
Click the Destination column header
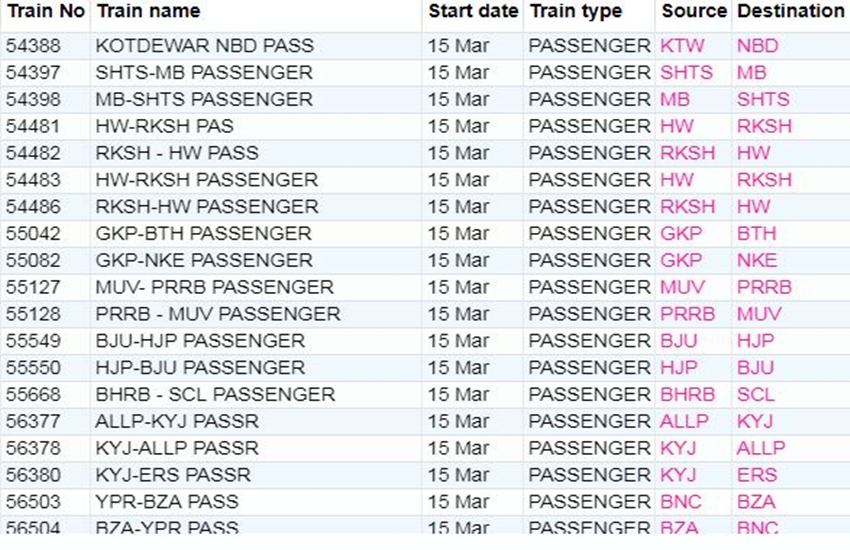[790, 12]
